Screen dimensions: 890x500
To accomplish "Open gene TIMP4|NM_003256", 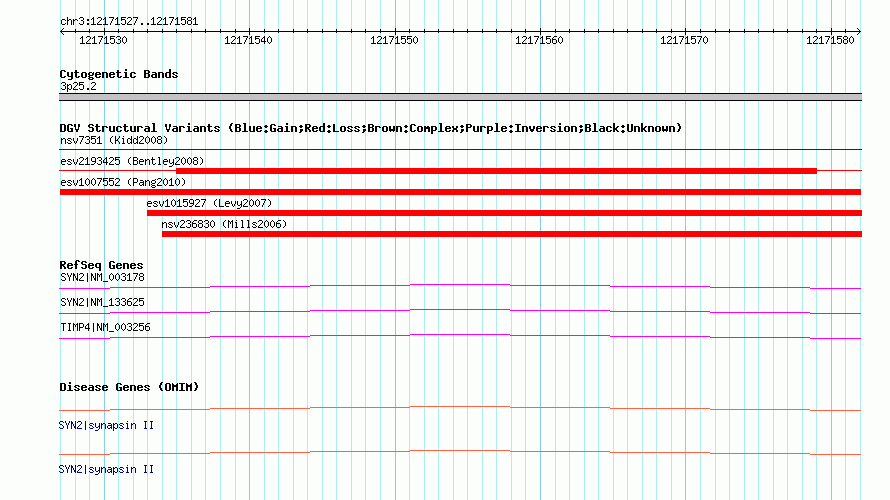I will click(105, 327).
